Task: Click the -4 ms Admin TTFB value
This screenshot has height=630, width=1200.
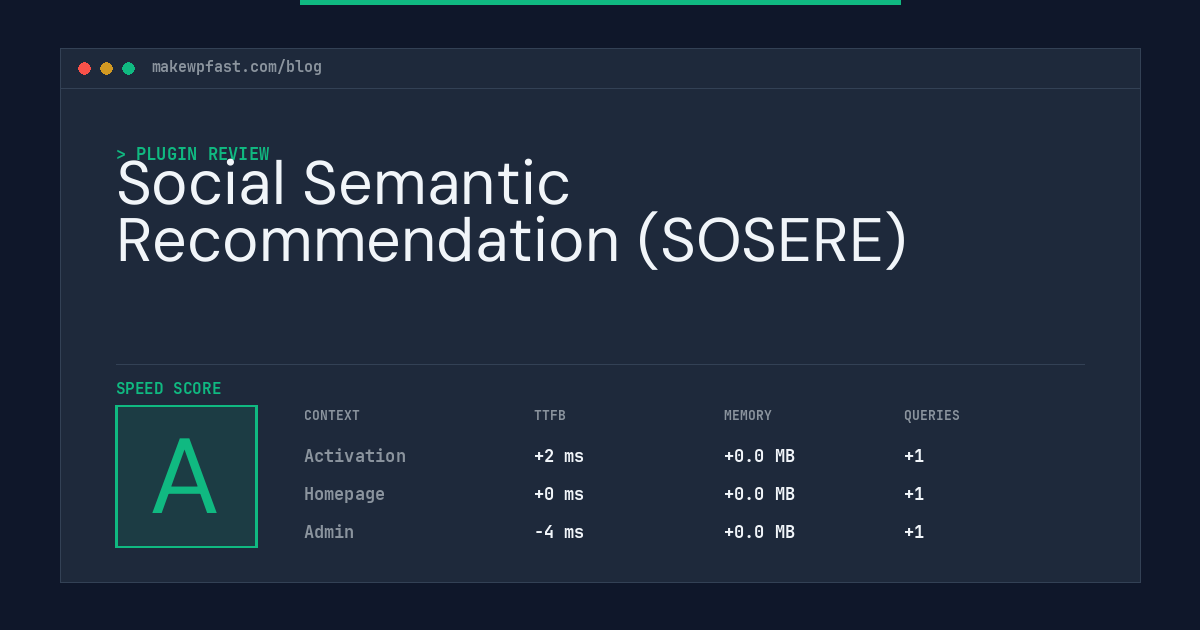Action: (559, 532)
